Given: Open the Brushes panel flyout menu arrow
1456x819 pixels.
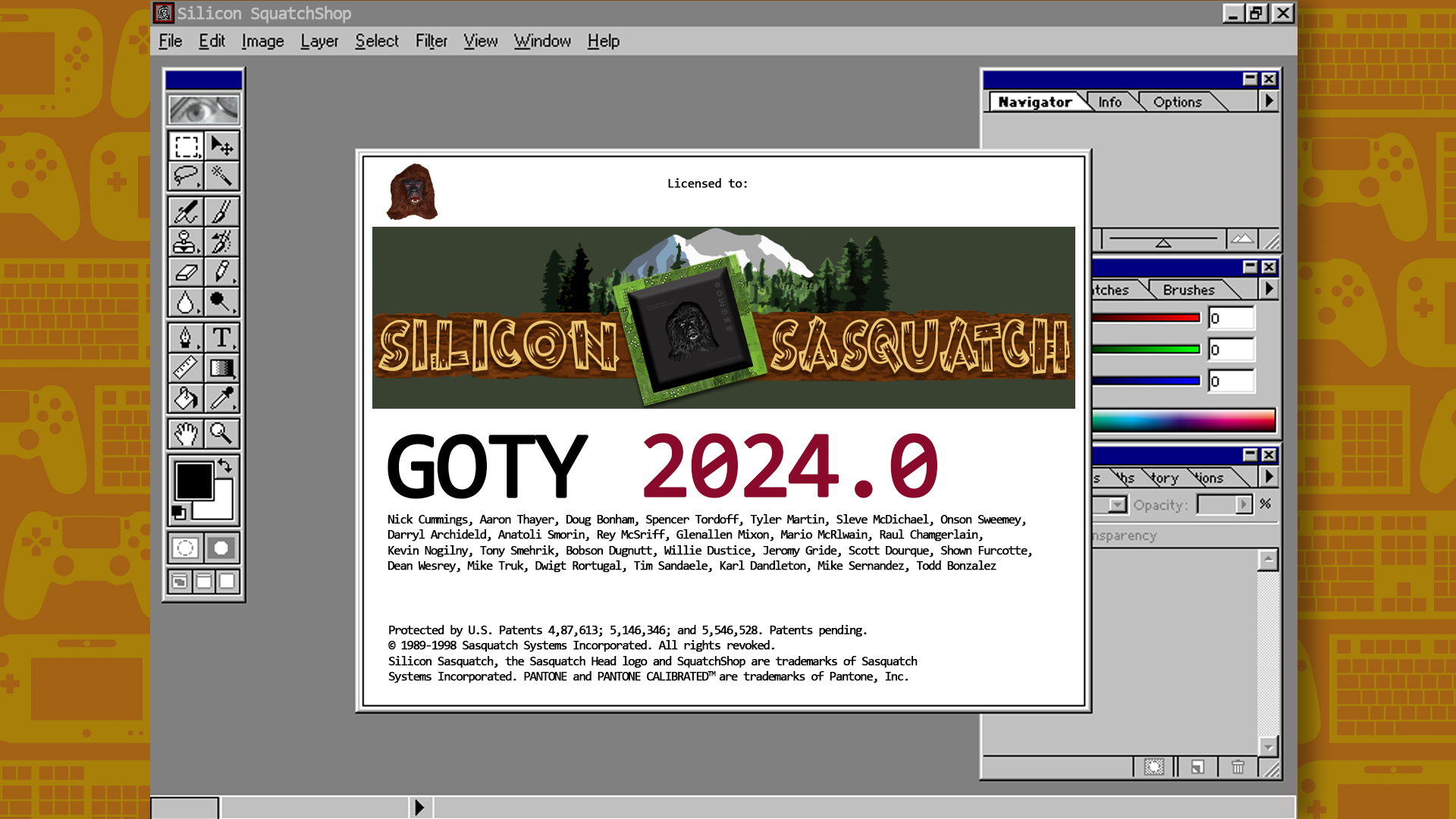Looking at the screenshot, I should tap(1269, 289).
